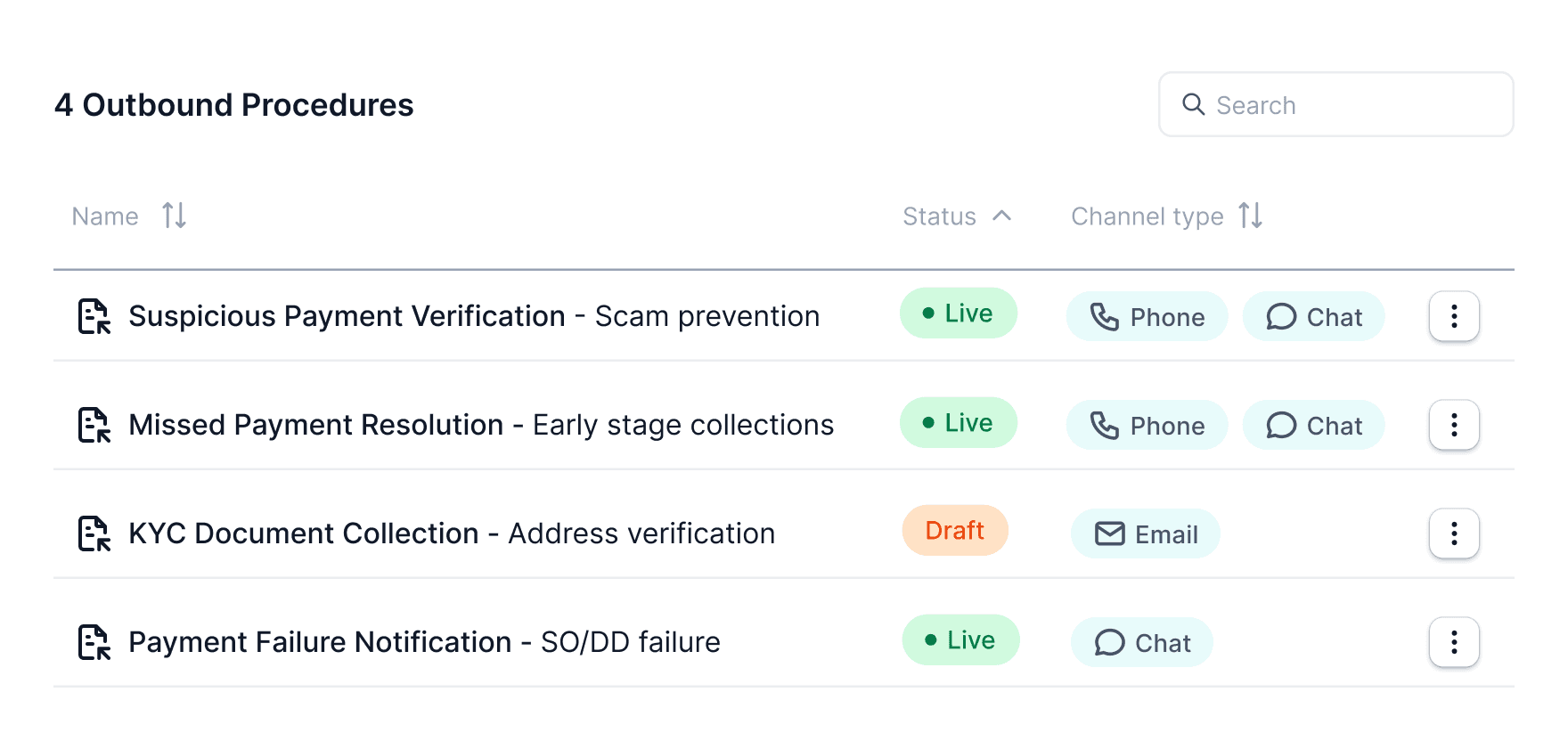Select the Phone icon on Missed Payment Resolution

[1106, 425]
